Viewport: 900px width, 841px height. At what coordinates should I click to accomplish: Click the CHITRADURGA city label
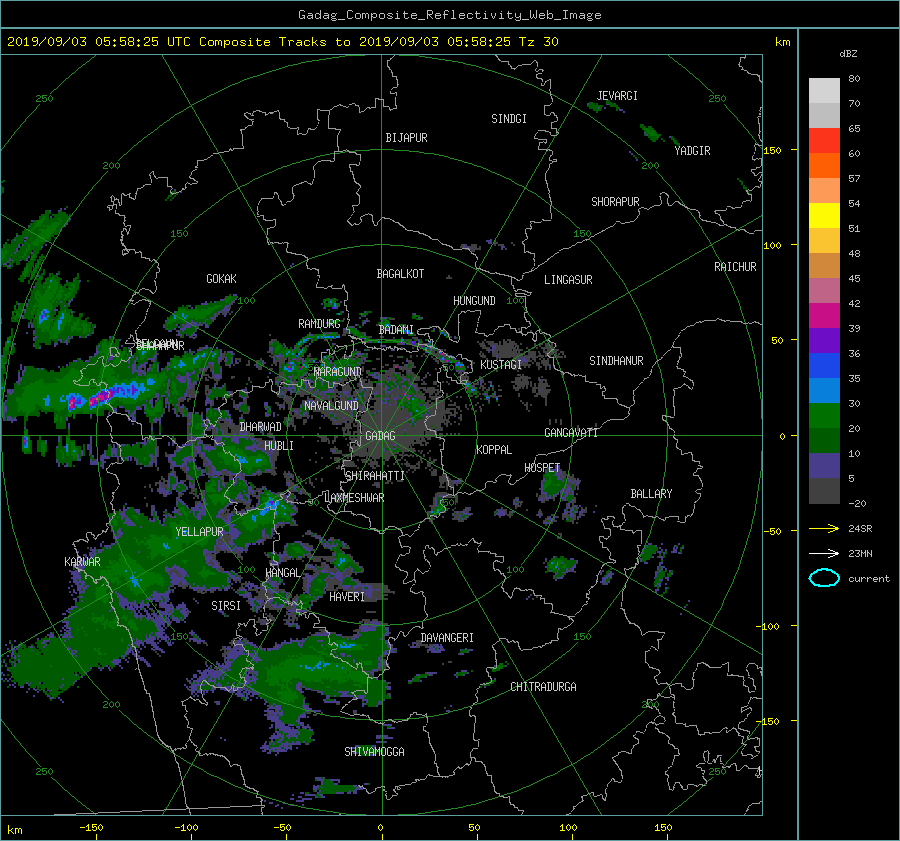[544, 687]
